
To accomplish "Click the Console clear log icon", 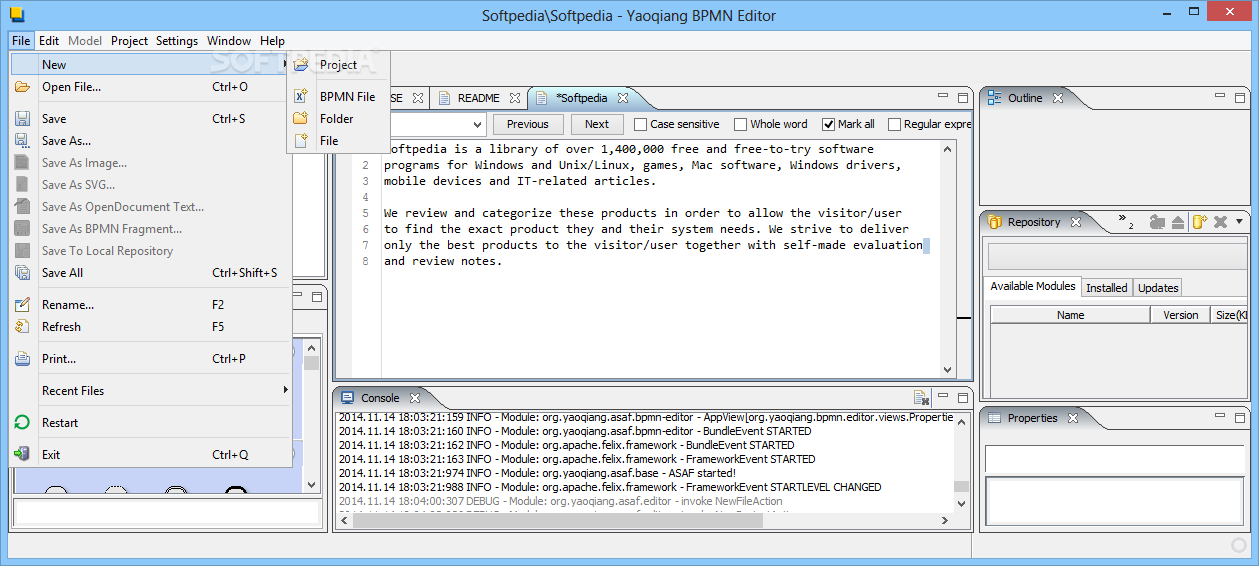I will 921,398.
